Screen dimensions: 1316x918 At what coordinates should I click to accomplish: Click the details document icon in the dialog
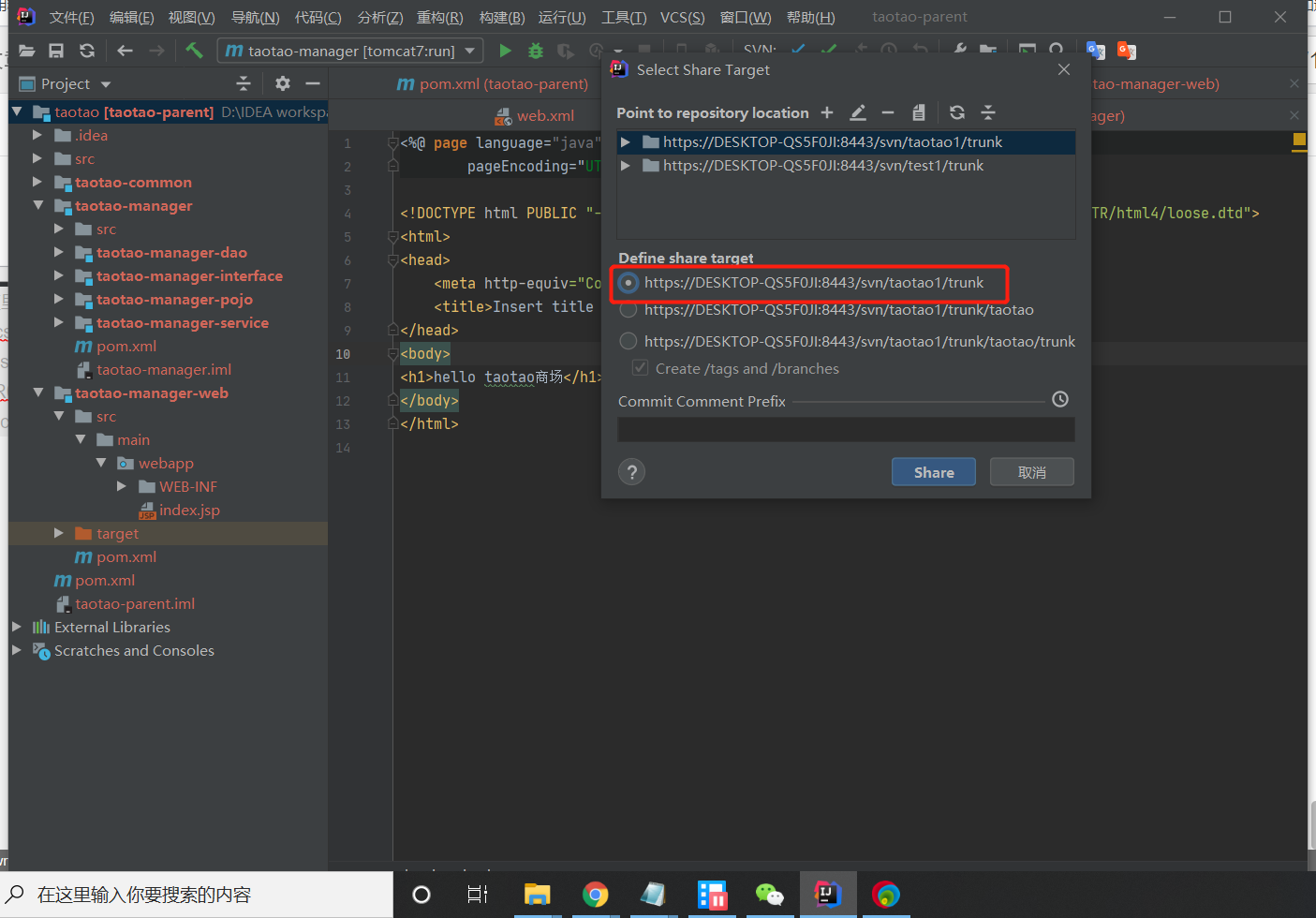point(919,112)
